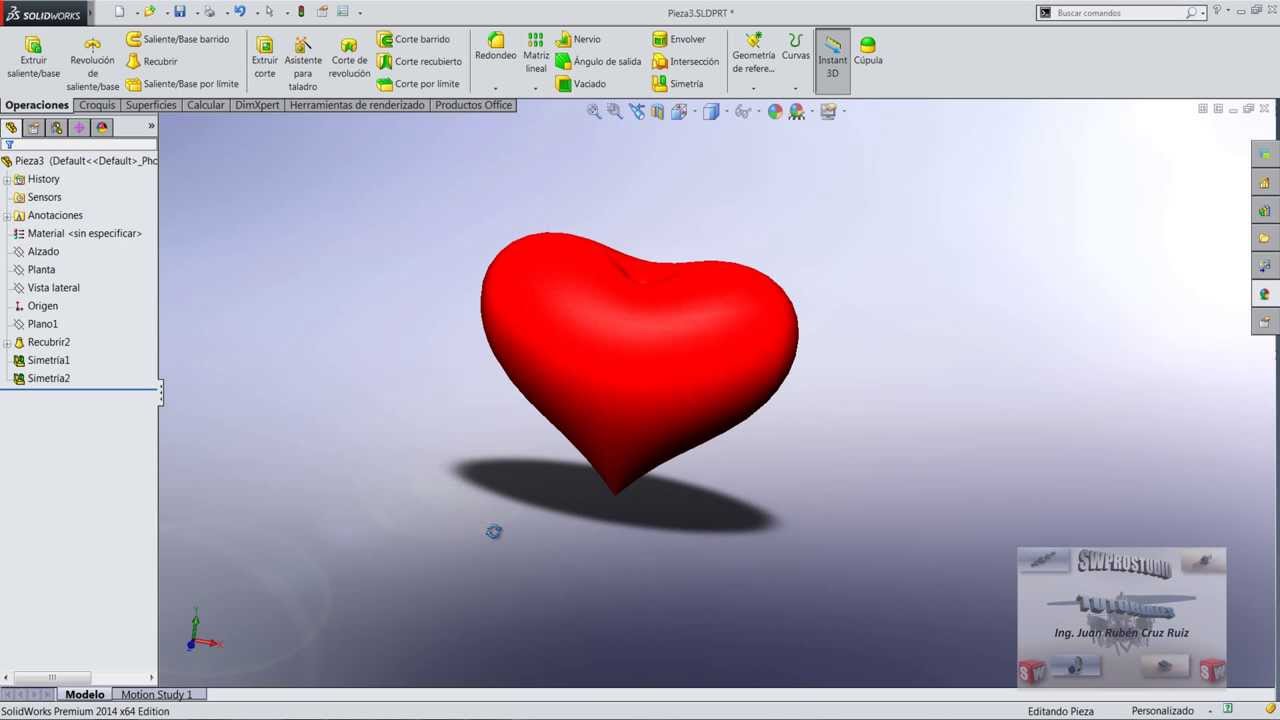Choose Saliente/Base barrido tool
Image resolution: width=1280 pixels, height=720 pixels.
(x=178, y=39)
